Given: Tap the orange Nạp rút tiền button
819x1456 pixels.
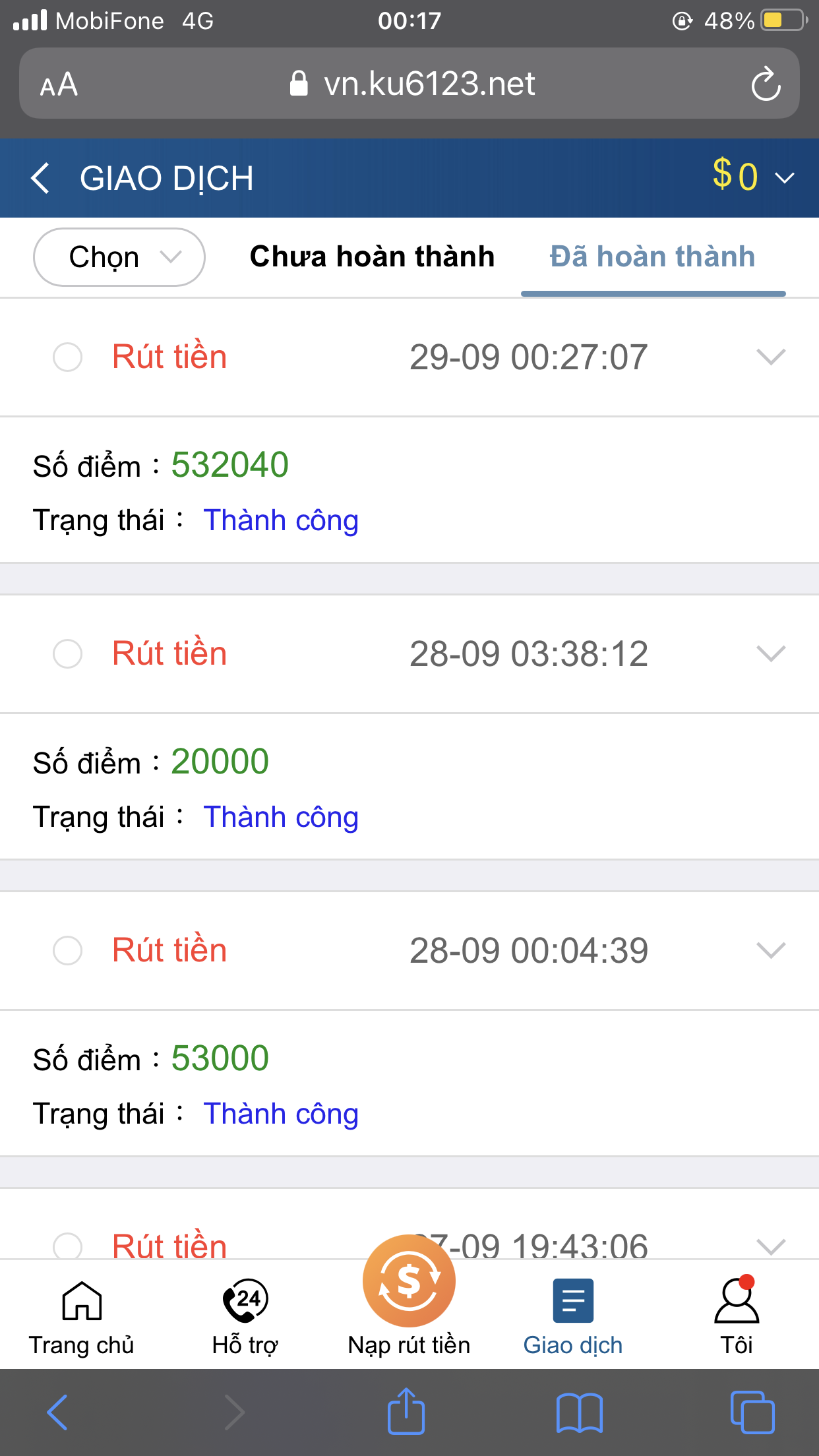Looking at the screenshot, I should (409, 1283).
